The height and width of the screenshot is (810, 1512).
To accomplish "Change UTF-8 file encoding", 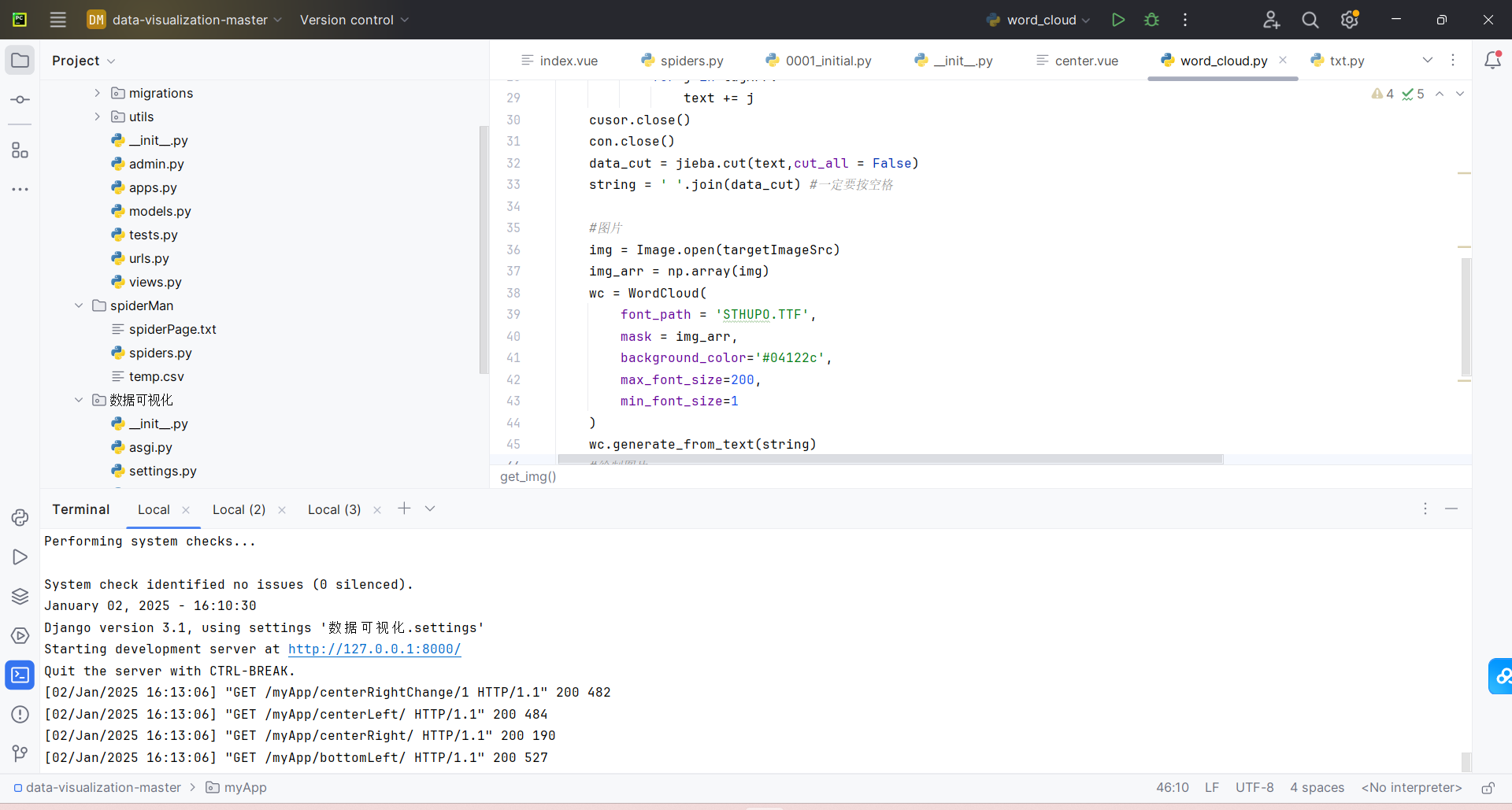I will pyautogui.click(x=1254, y=787).
